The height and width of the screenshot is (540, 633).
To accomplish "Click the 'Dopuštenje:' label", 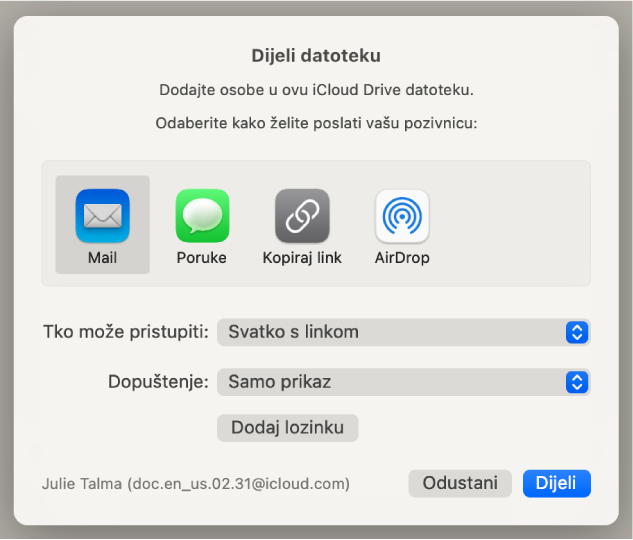I will tap(158, 382).
